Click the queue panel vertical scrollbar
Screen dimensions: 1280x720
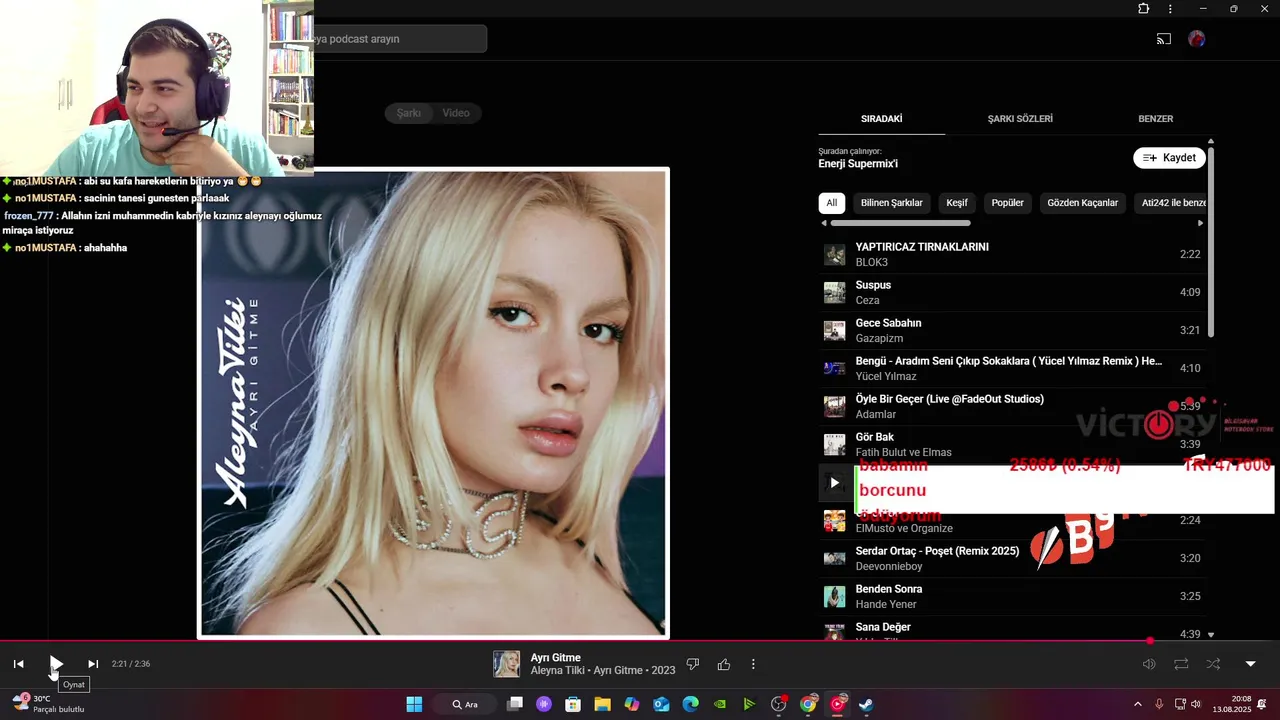pyautogui.click(x=1211, y=240)
